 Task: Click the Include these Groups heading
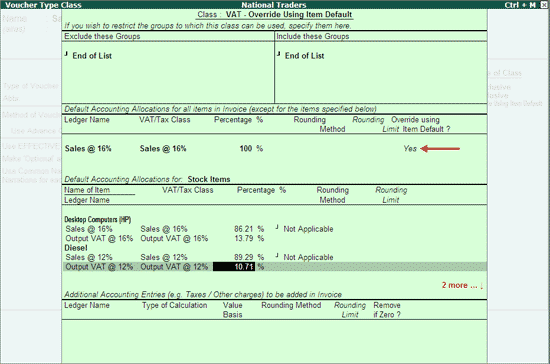point(313,36)
